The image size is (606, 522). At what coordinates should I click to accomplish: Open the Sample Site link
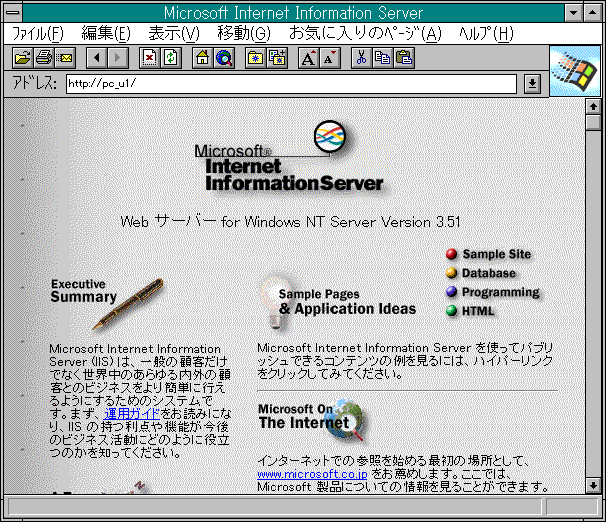(x=497, y=254)
